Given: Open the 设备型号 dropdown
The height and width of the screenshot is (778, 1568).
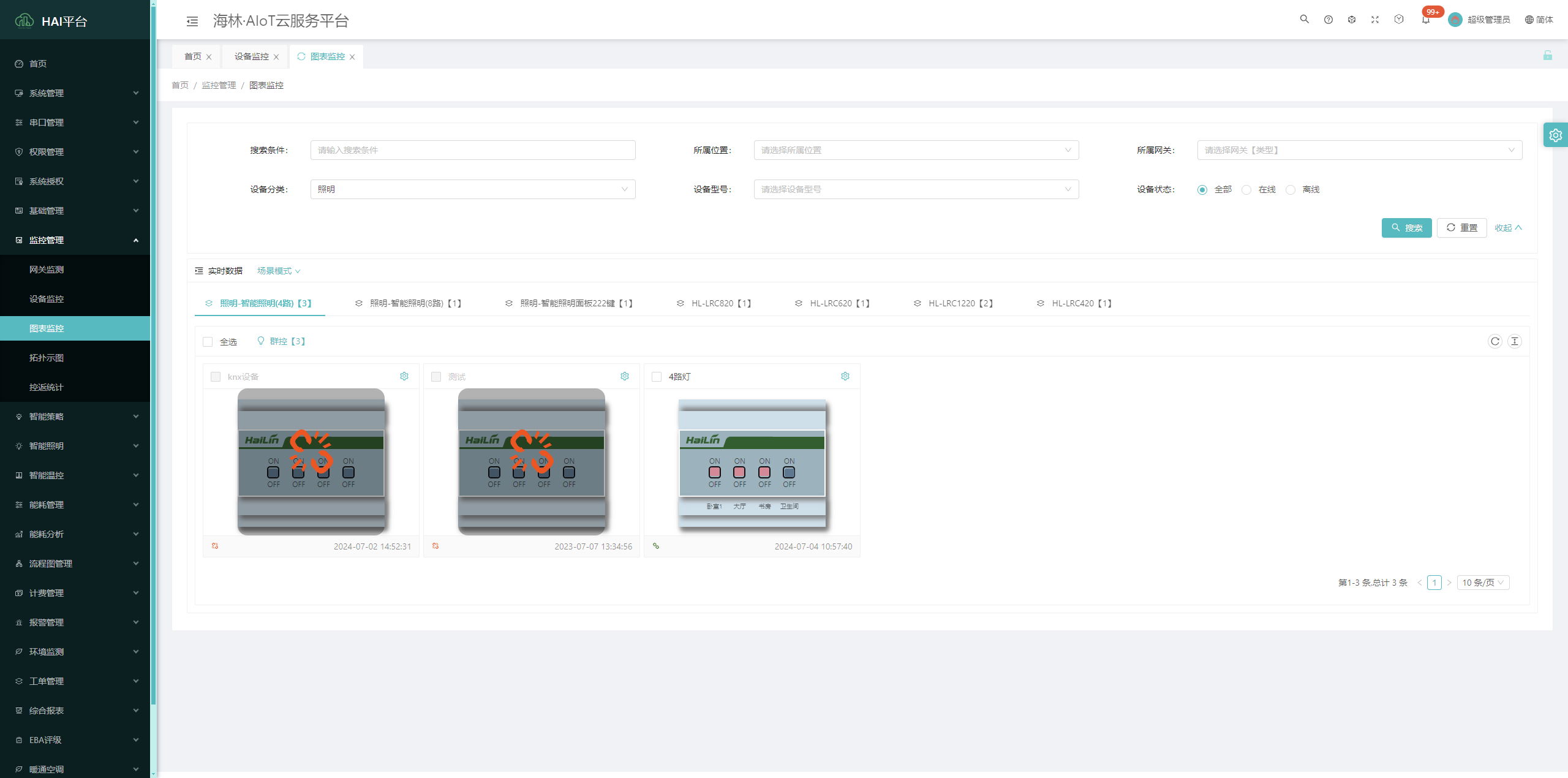Looking at the screenshot, I should 916,189.
